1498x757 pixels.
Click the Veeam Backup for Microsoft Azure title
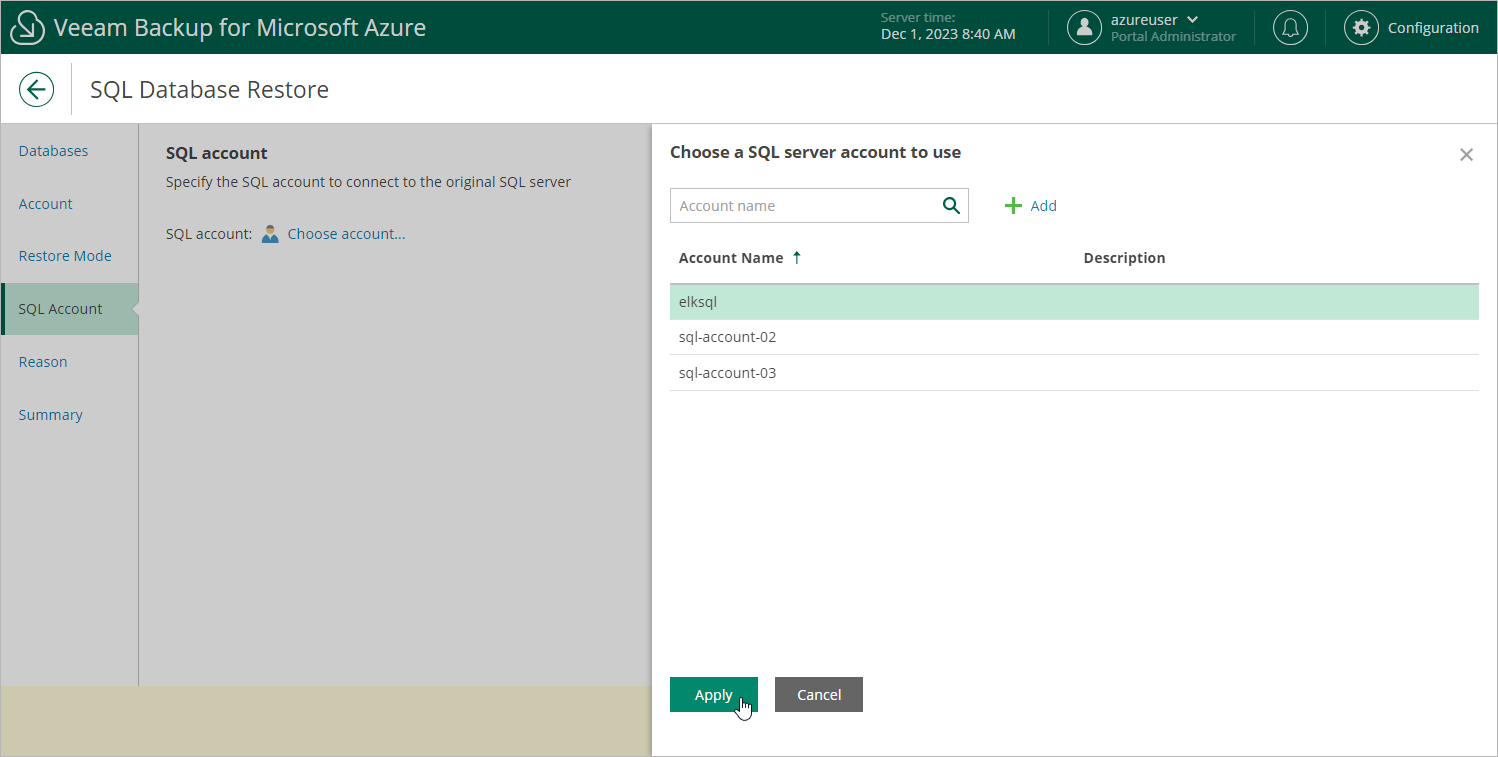click(x=240, y=28)
